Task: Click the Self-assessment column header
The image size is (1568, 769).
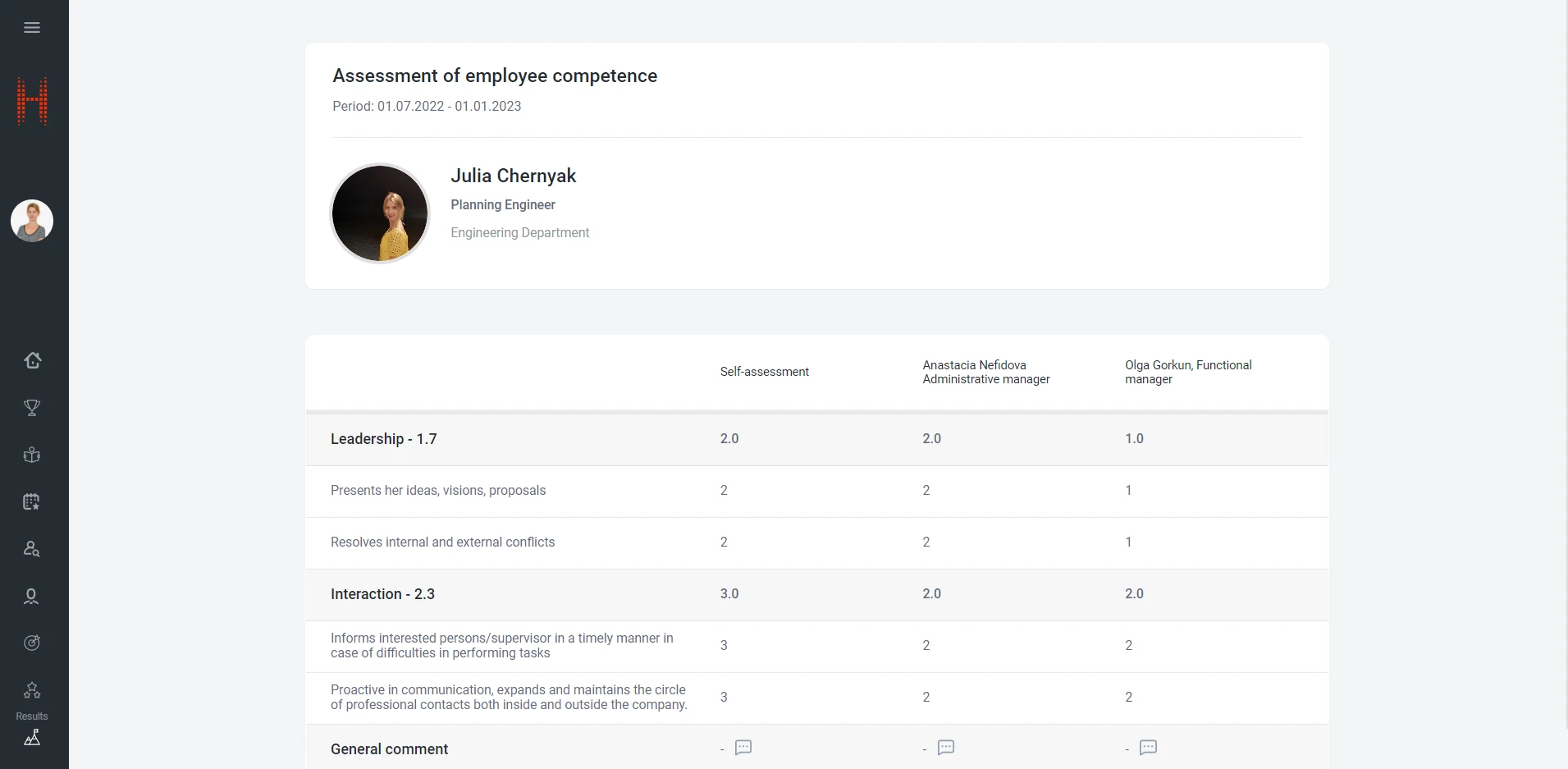Action: click(764, 372)
